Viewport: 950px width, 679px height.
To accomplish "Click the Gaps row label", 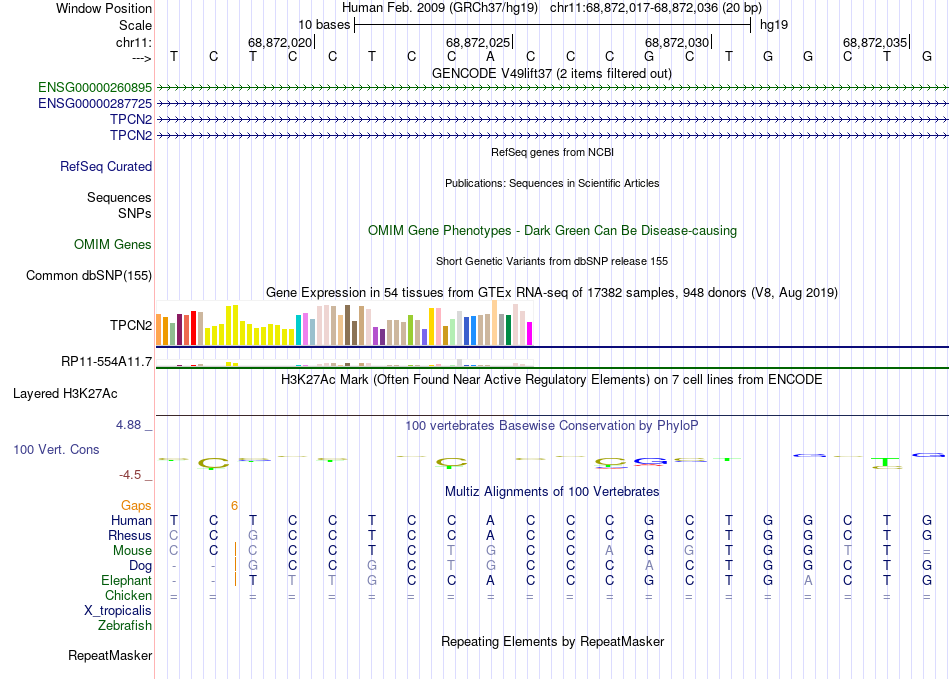I will tap(136, 505).
